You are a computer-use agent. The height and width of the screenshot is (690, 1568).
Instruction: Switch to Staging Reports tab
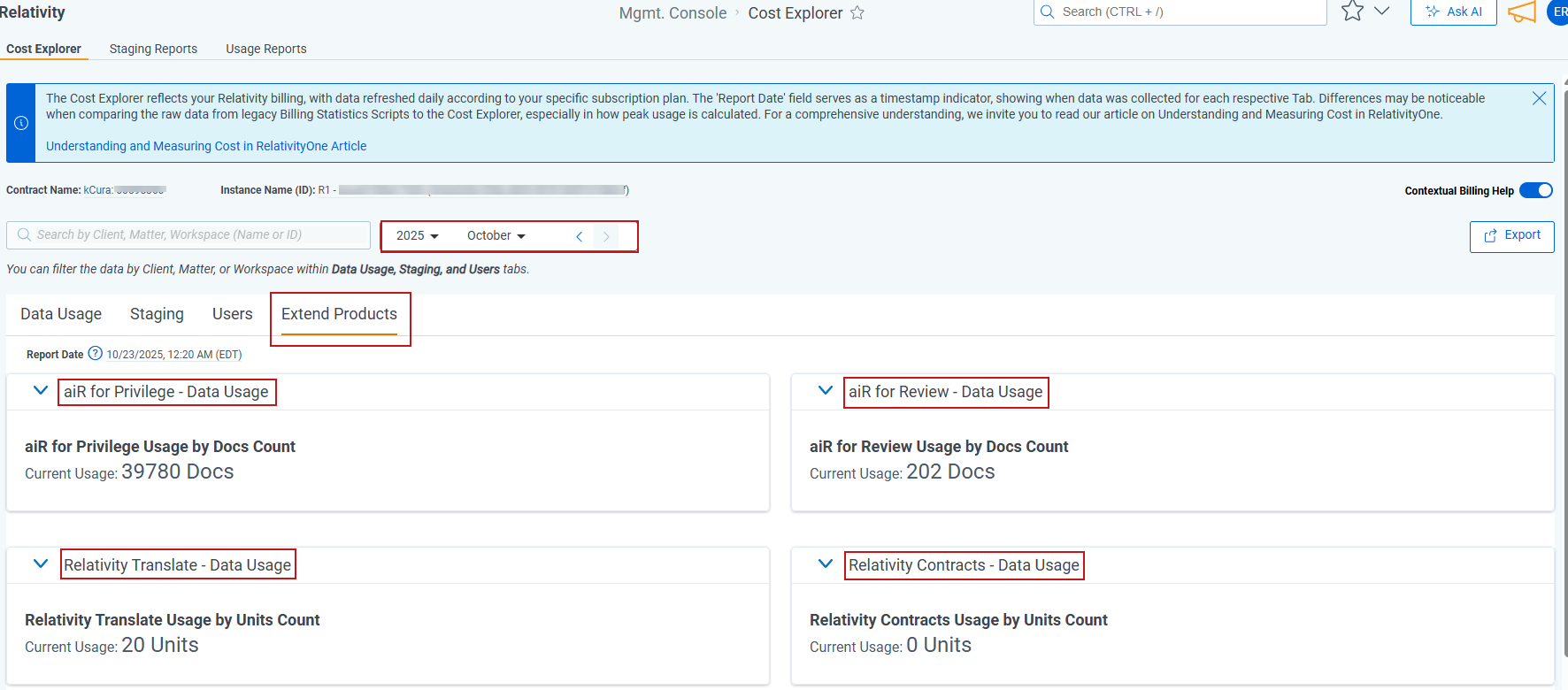click(153, 49)
